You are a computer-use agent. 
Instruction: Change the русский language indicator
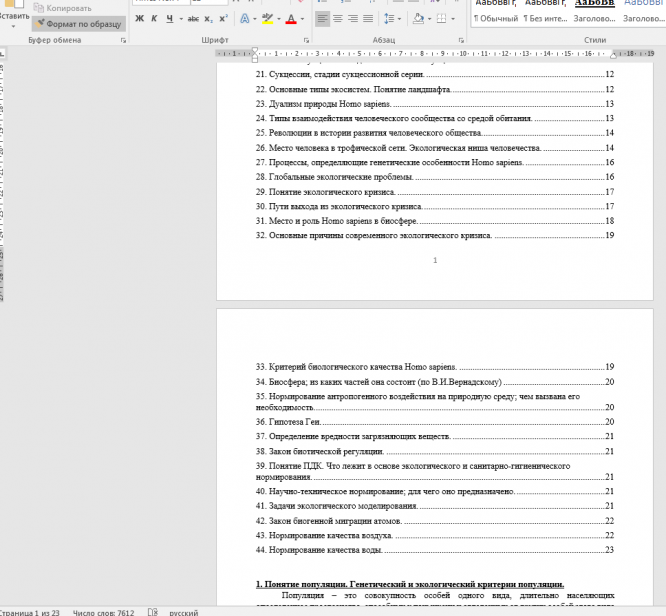pyautogui.click(x=183, y=613)
